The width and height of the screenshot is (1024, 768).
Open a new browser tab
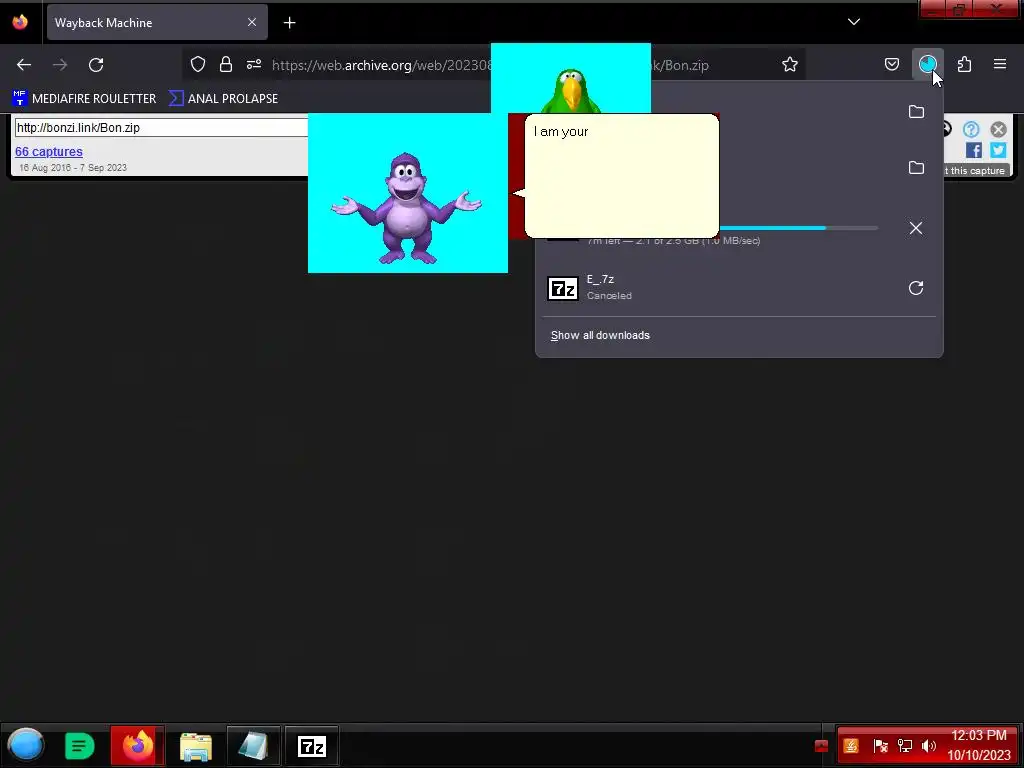point(289,23)
